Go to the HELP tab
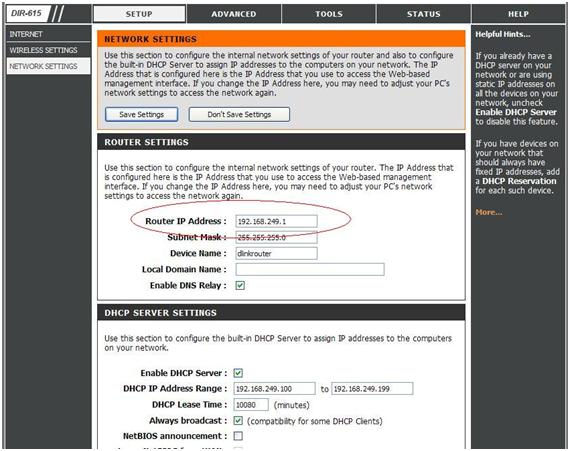570x451 pixels. pyautogui.click(x=518, y=14)
